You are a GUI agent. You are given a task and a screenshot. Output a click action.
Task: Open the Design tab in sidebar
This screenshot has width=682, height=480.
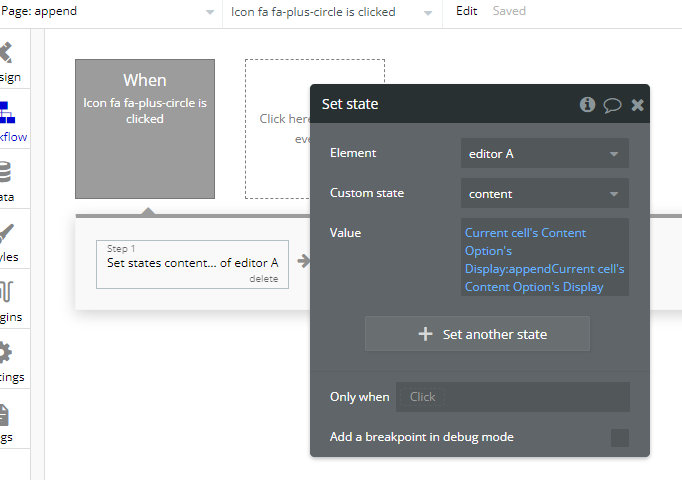(8, 60)
